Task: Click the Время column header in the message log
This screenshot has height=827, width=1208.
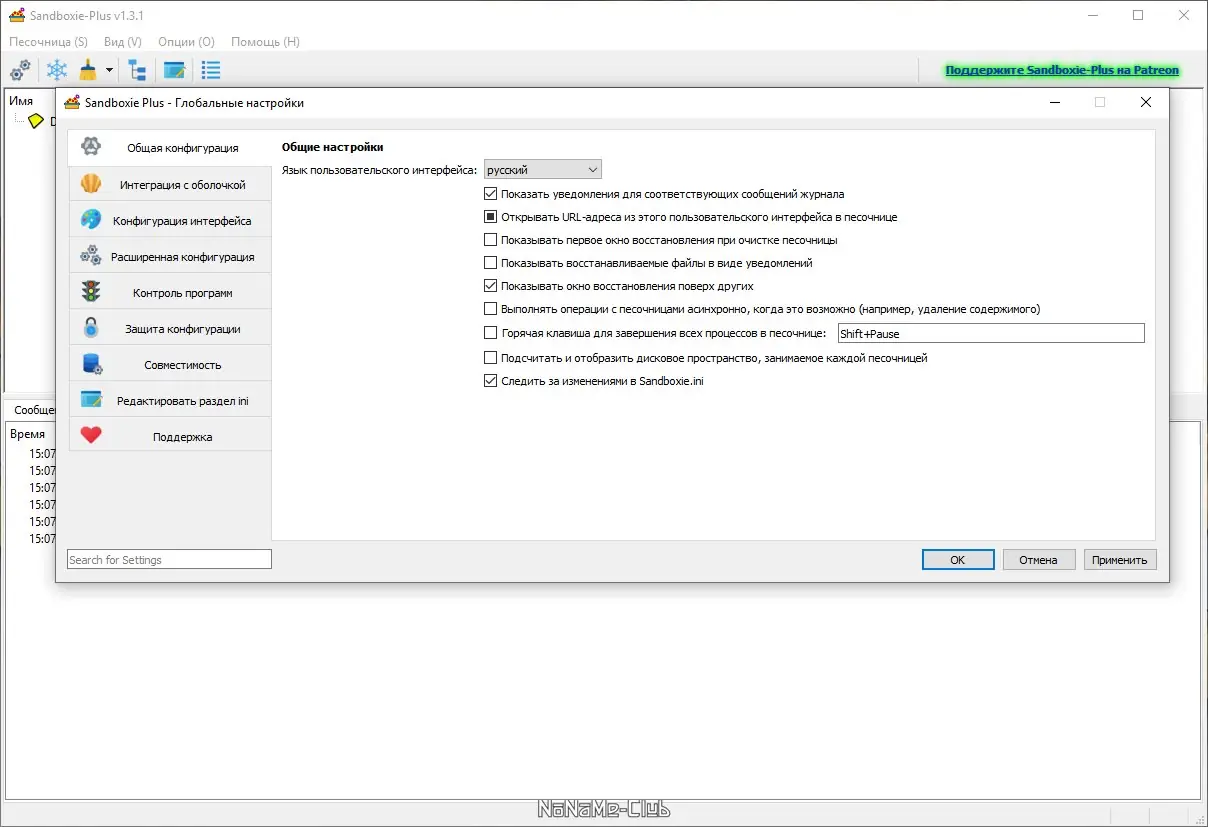Action: 27,434
